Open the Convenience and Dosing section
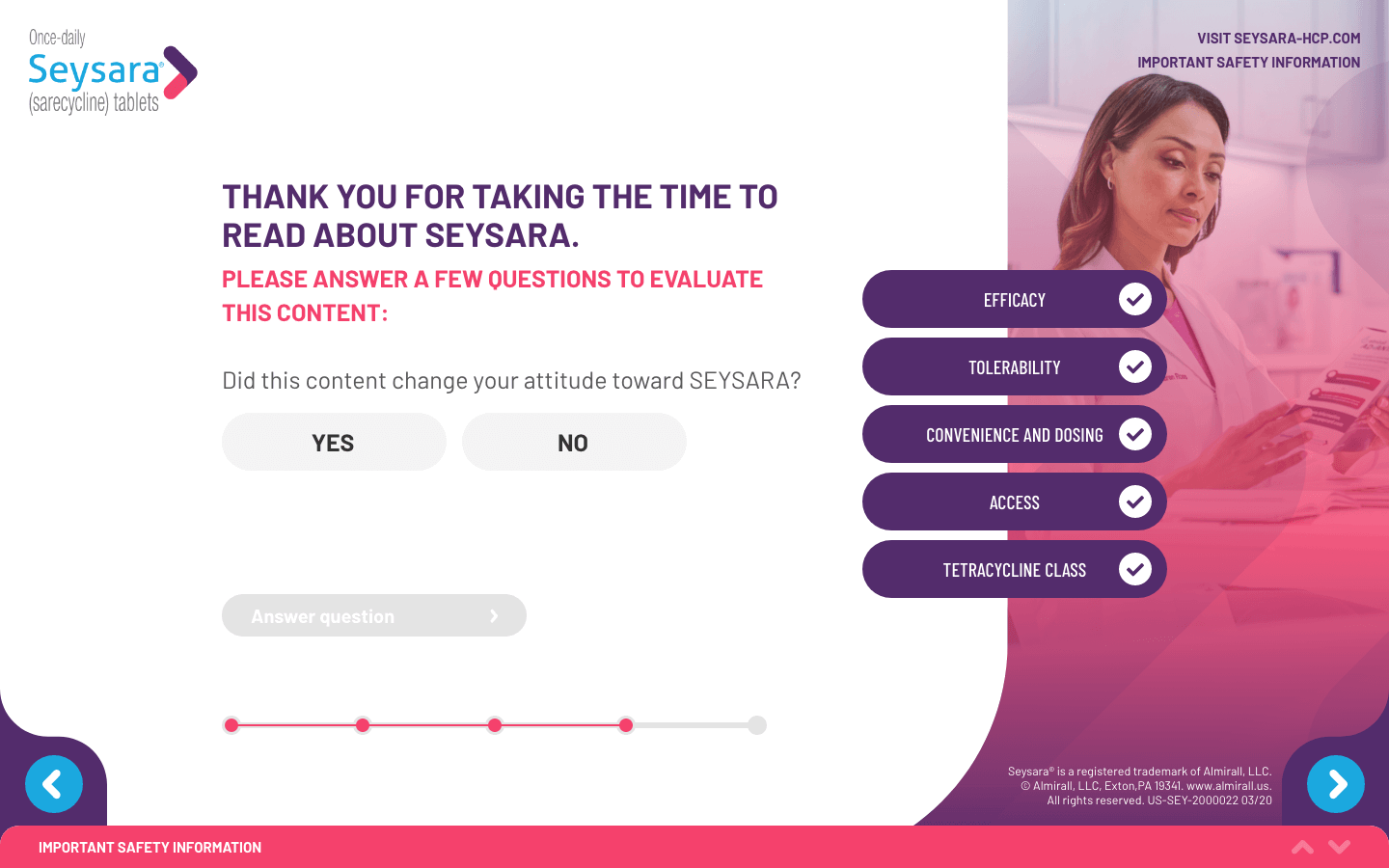Screen dimensions: 1389x868 click(x=1014, y=435)
